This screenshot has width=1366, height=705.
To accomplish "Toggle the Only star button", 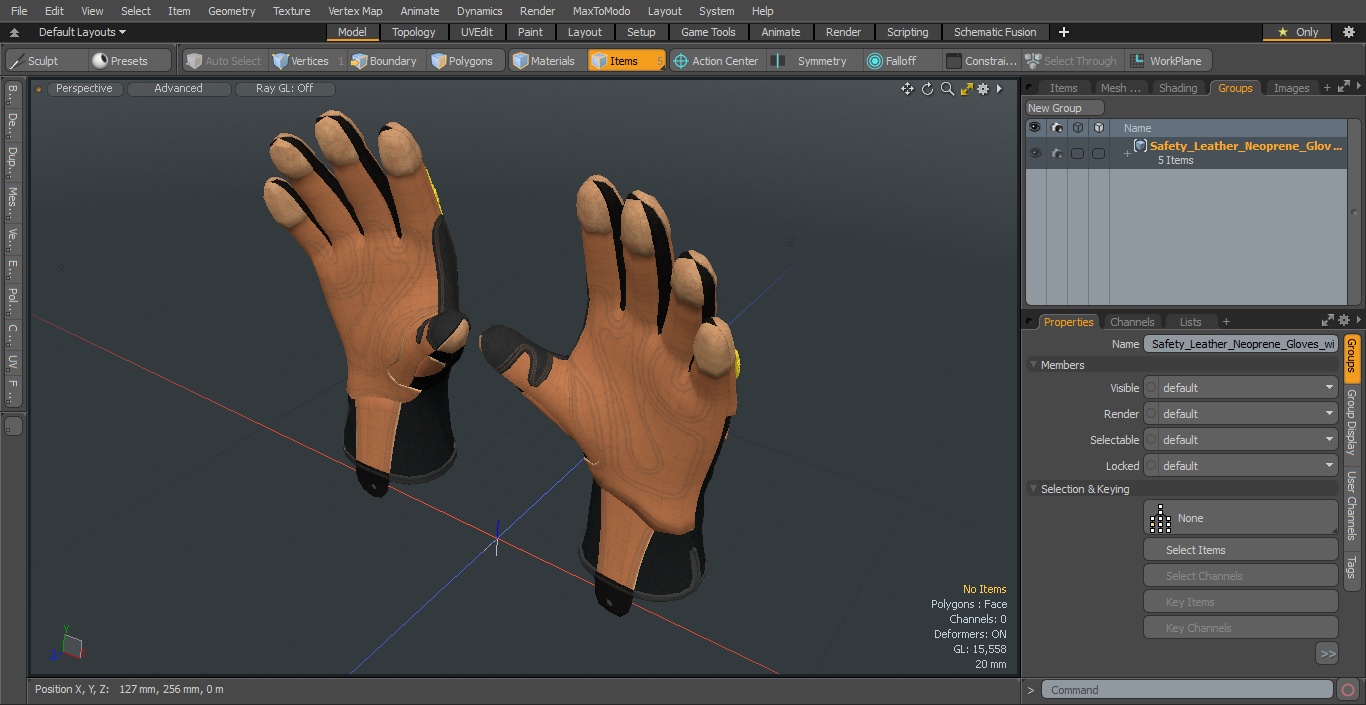I will coord(1297,32).
